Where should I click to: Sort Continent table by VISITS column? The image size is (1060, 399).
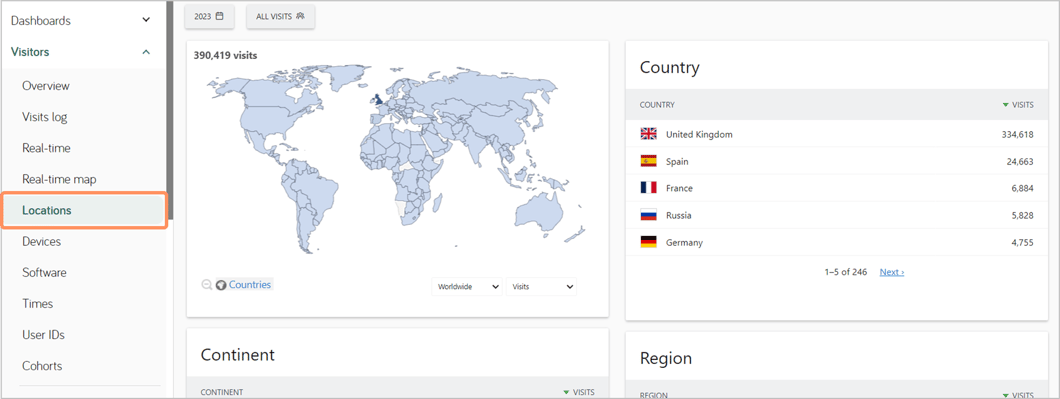tap(579, 392)
